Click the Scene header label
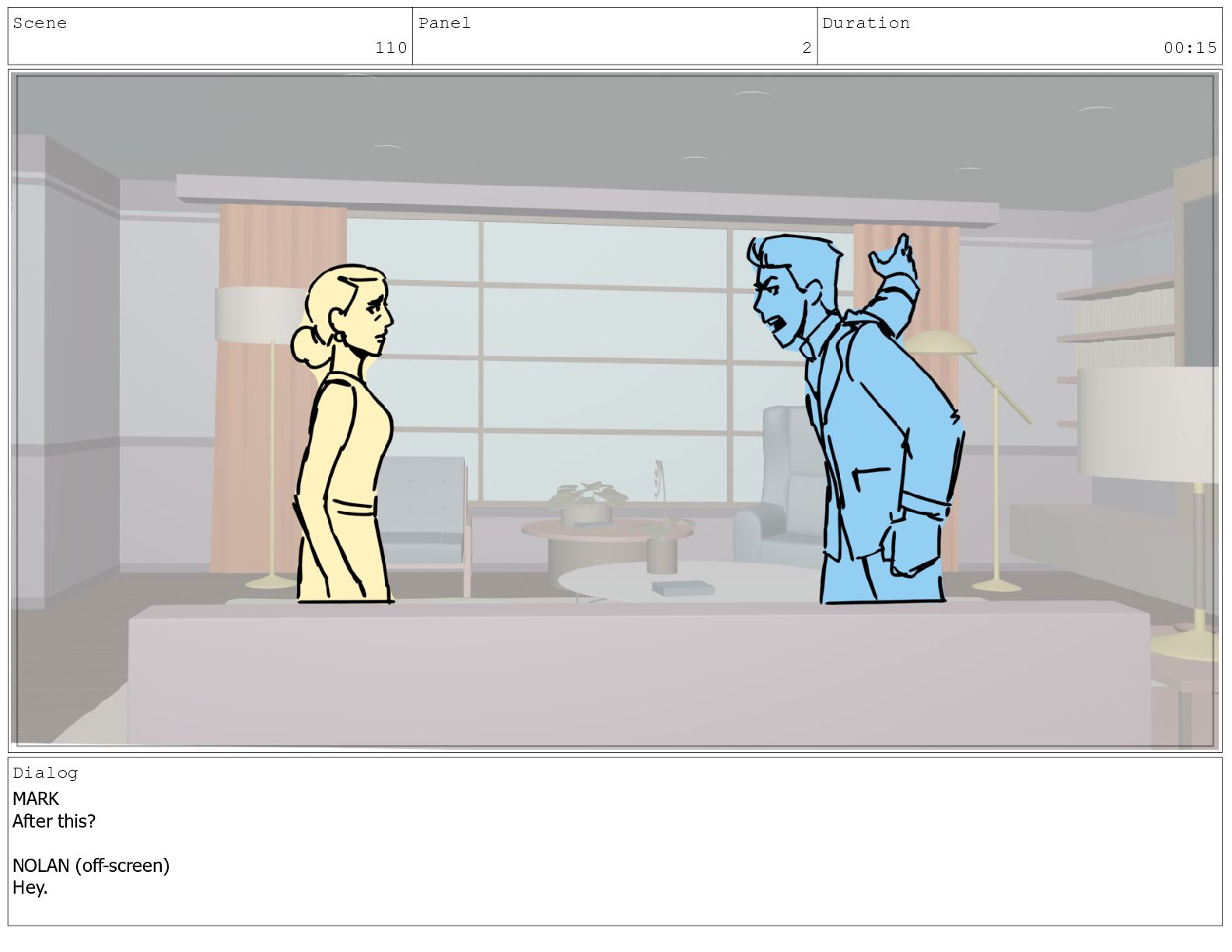The height and width of the screenshot is (952, 1232). 40,23
